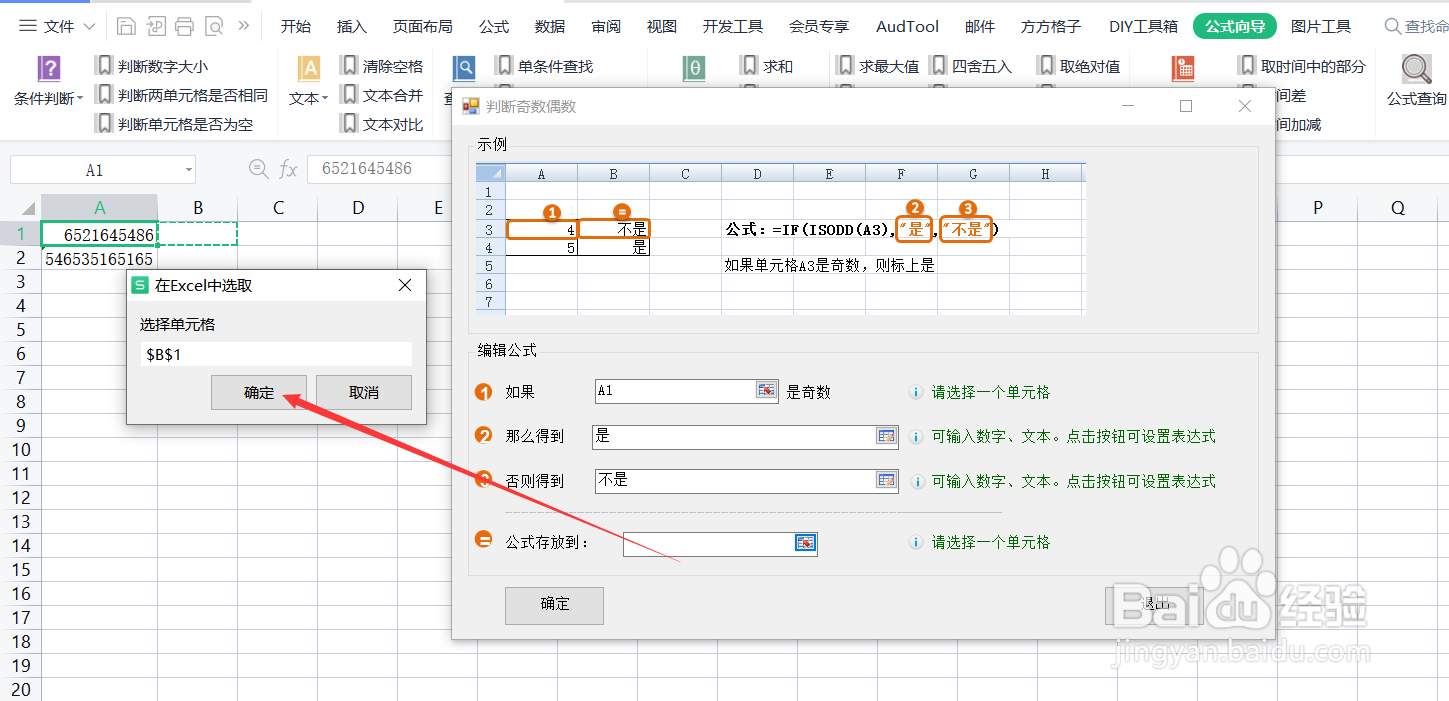Select the AudTool tab
This screenshot has height=701, width=1449.
pyautogui.click(x=908, y=27)
